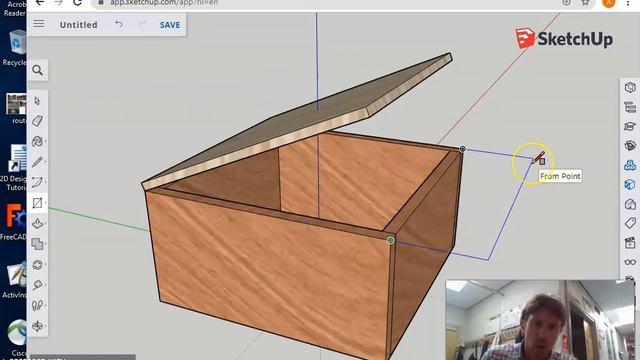Open the Entity Info panel
The image size is (640, 360).
(x=630, y=87)
